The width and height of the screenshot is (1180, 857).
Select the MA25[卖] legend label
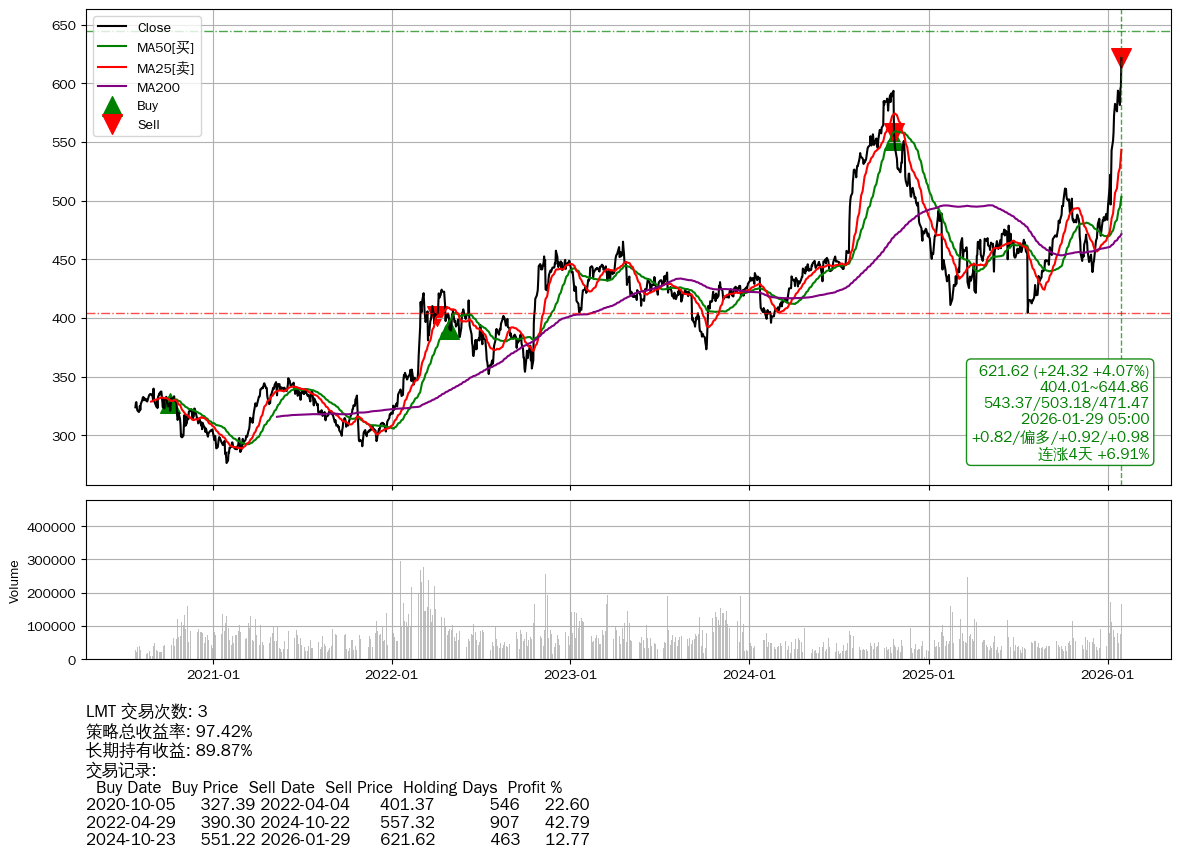[x=165, y=68]
